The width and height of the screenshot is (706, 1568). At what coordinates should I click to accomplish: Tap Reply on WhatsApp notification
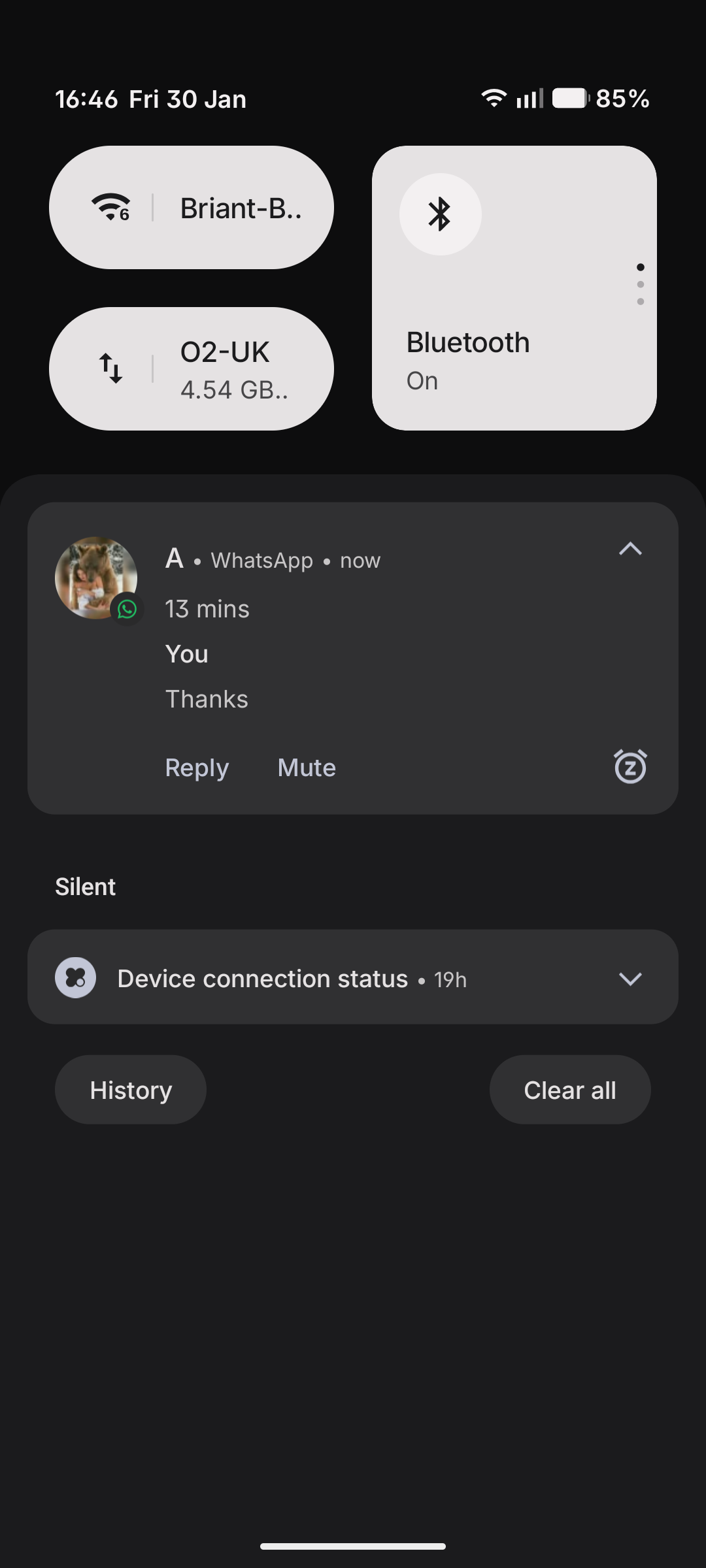pos(197,768)
